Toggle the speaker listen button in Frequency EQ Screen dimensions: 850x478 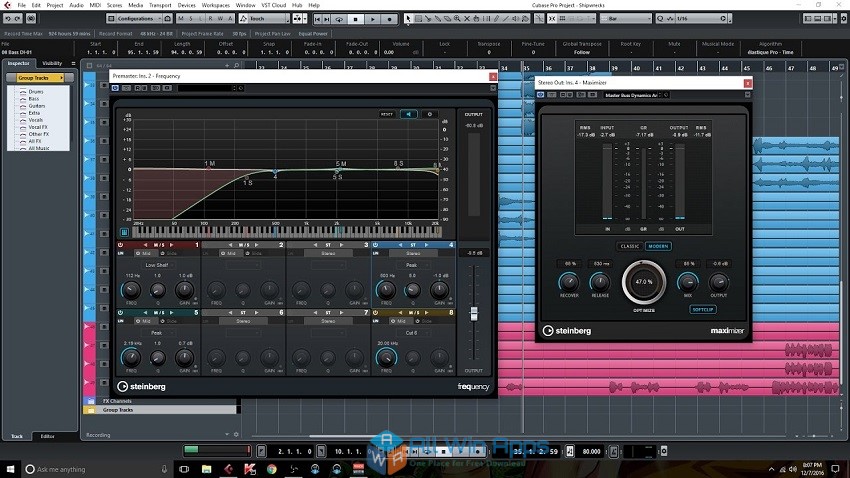click(409, 114)
